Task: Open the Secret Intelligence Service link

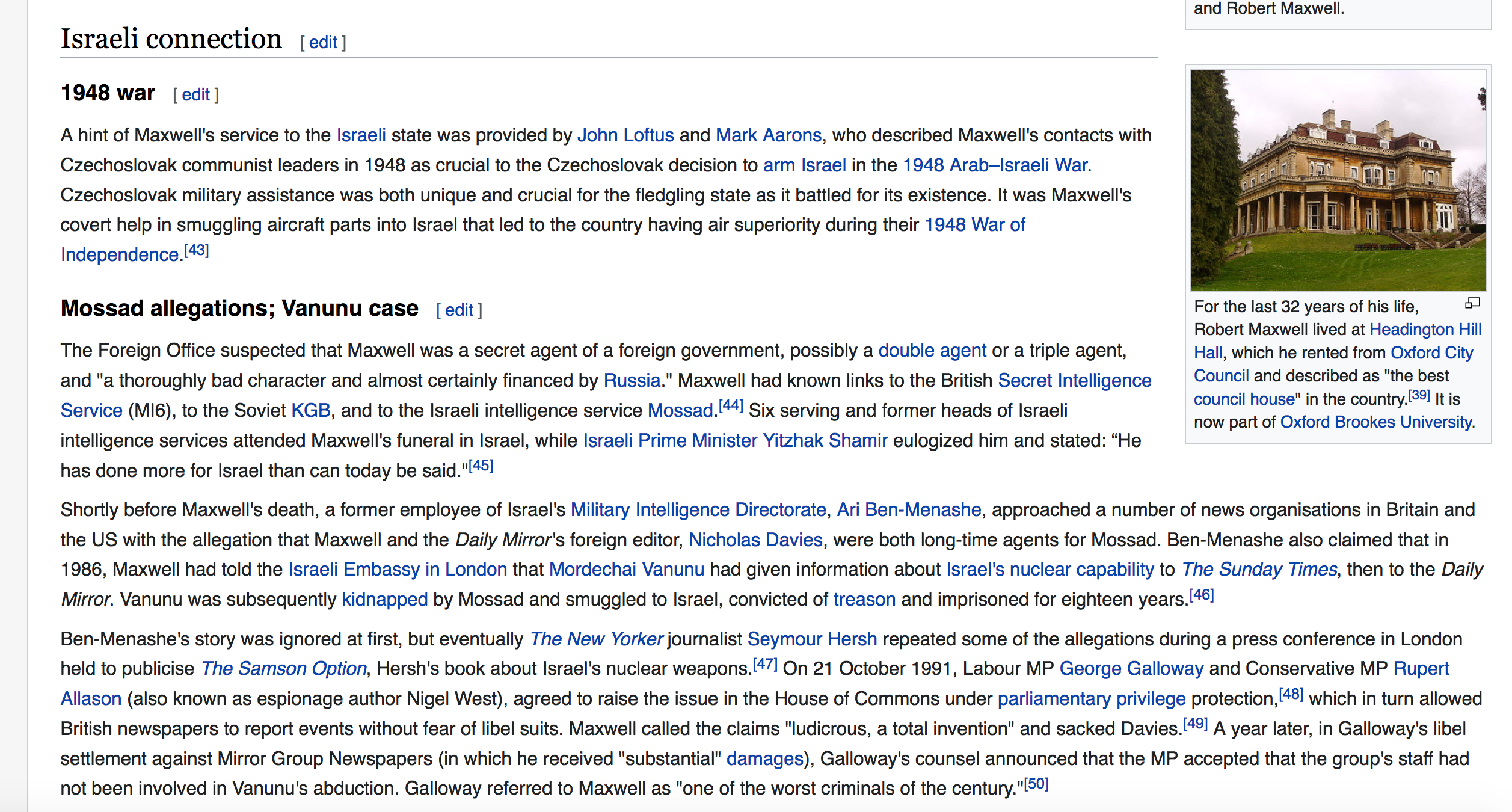Action: point(1075,381)
